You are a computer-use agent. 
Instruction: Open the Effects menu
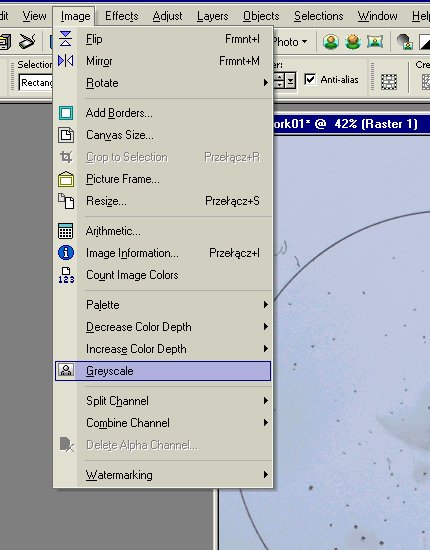(121, 16)
